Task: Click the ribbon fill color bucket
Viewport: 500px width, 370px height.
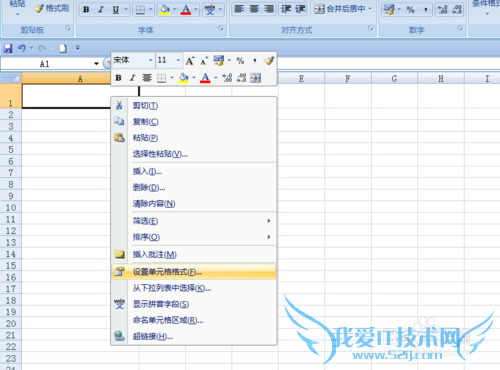Action: click(x=164, y=10)
